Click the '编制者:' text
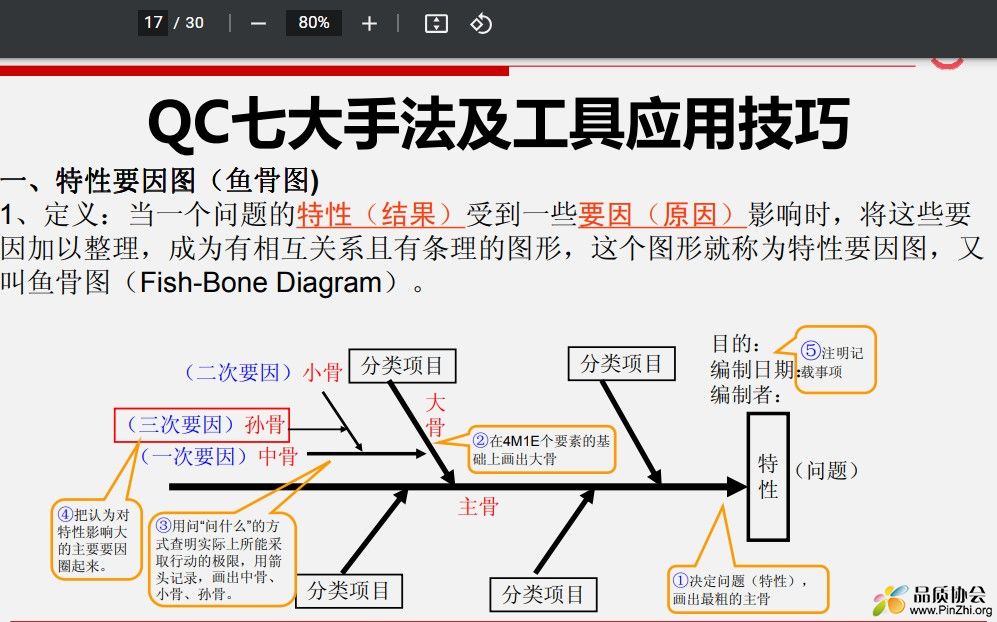 point(745,395)
